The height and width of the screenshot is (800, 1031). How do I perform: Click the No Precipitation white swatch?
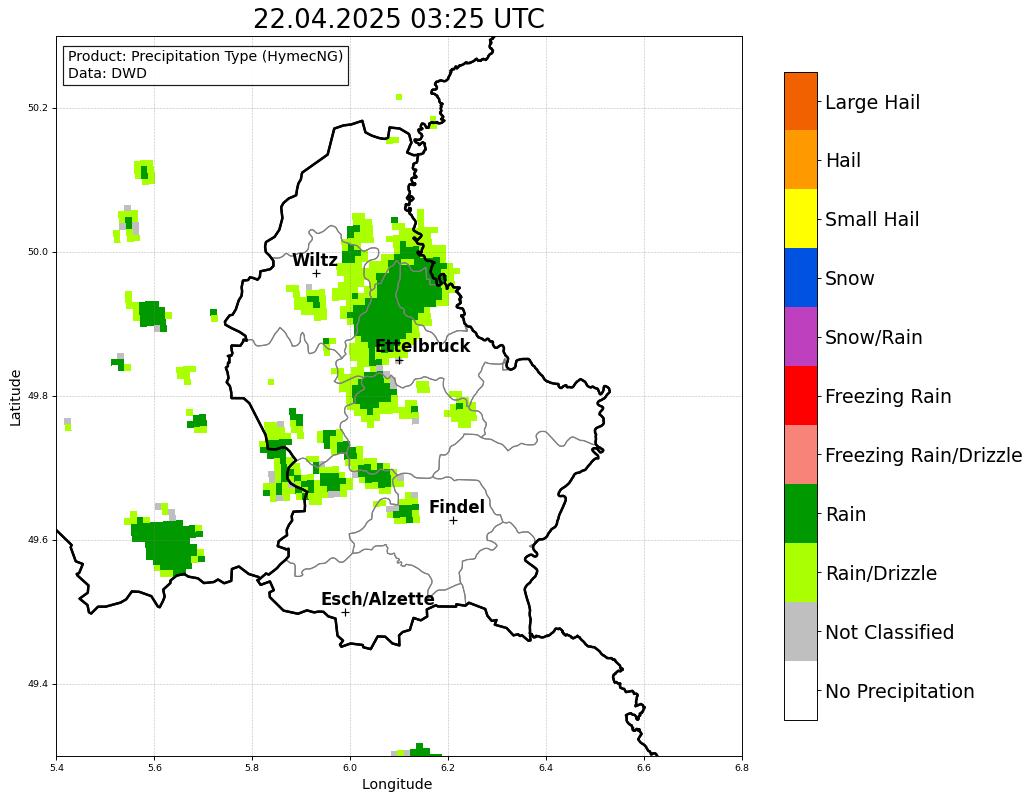pyautogui.click(x=801, y=691)
